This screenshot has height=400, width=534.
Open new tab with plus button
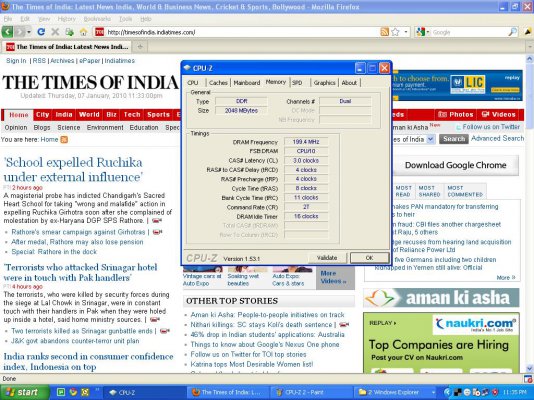(140, 47)
